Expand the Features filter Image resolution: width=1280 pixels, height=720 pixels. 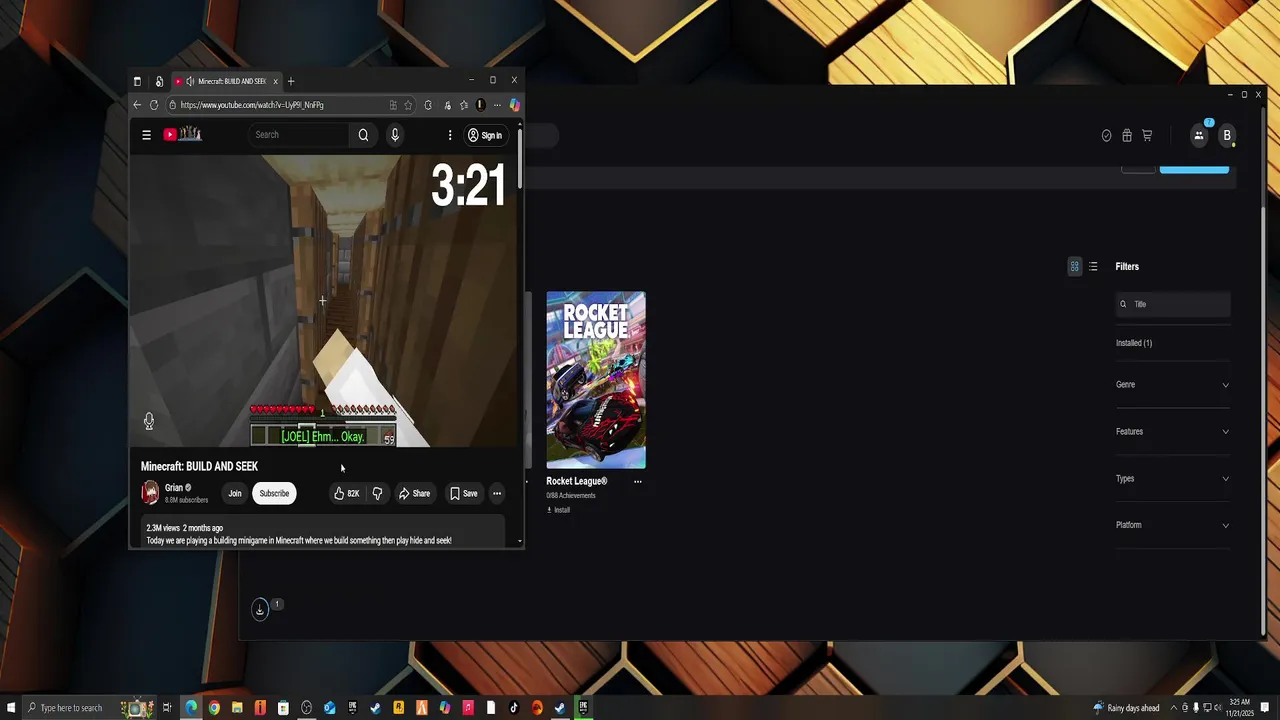(x=1173, y=432)
